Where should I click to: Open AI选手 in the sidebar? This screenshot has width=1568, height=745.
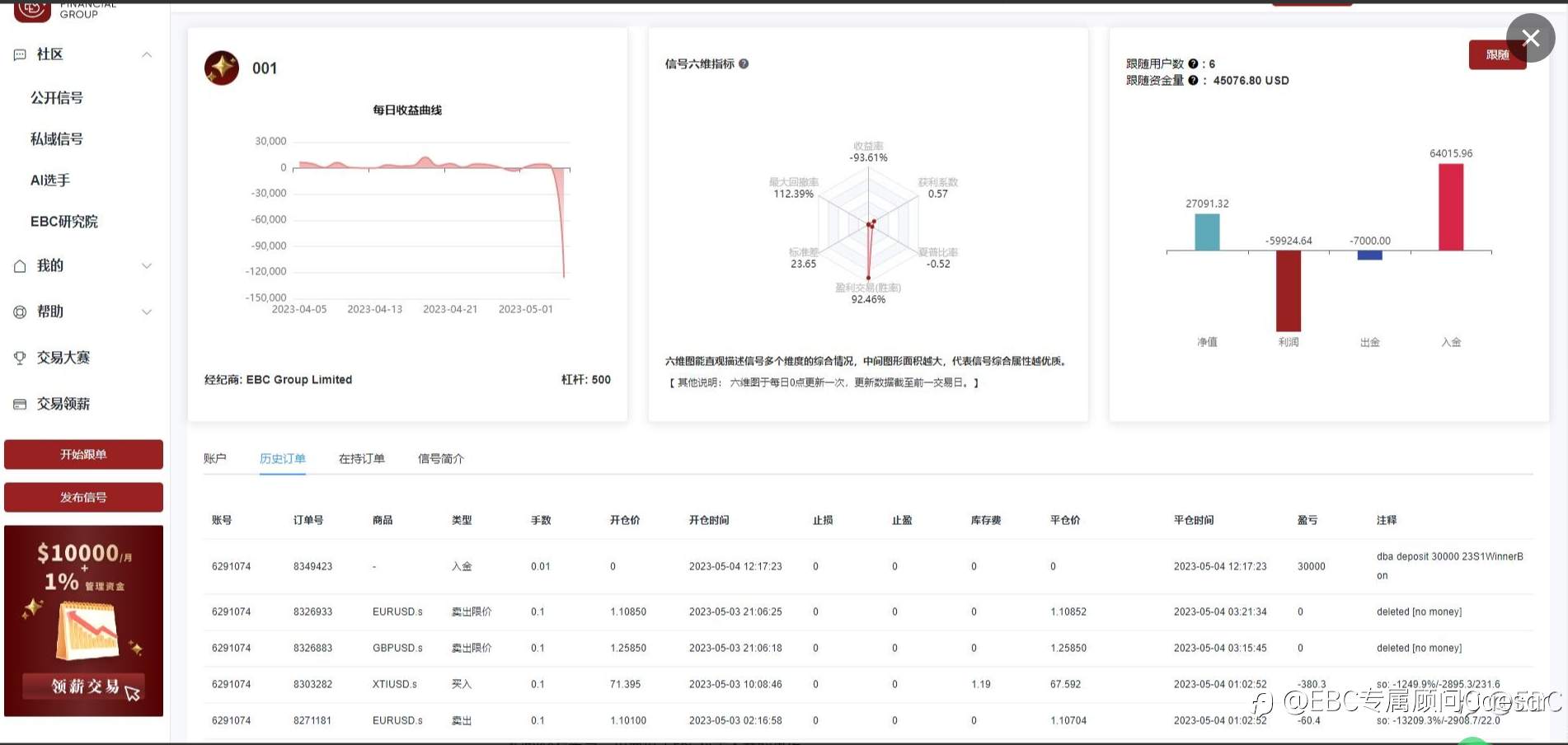[50, 180]
